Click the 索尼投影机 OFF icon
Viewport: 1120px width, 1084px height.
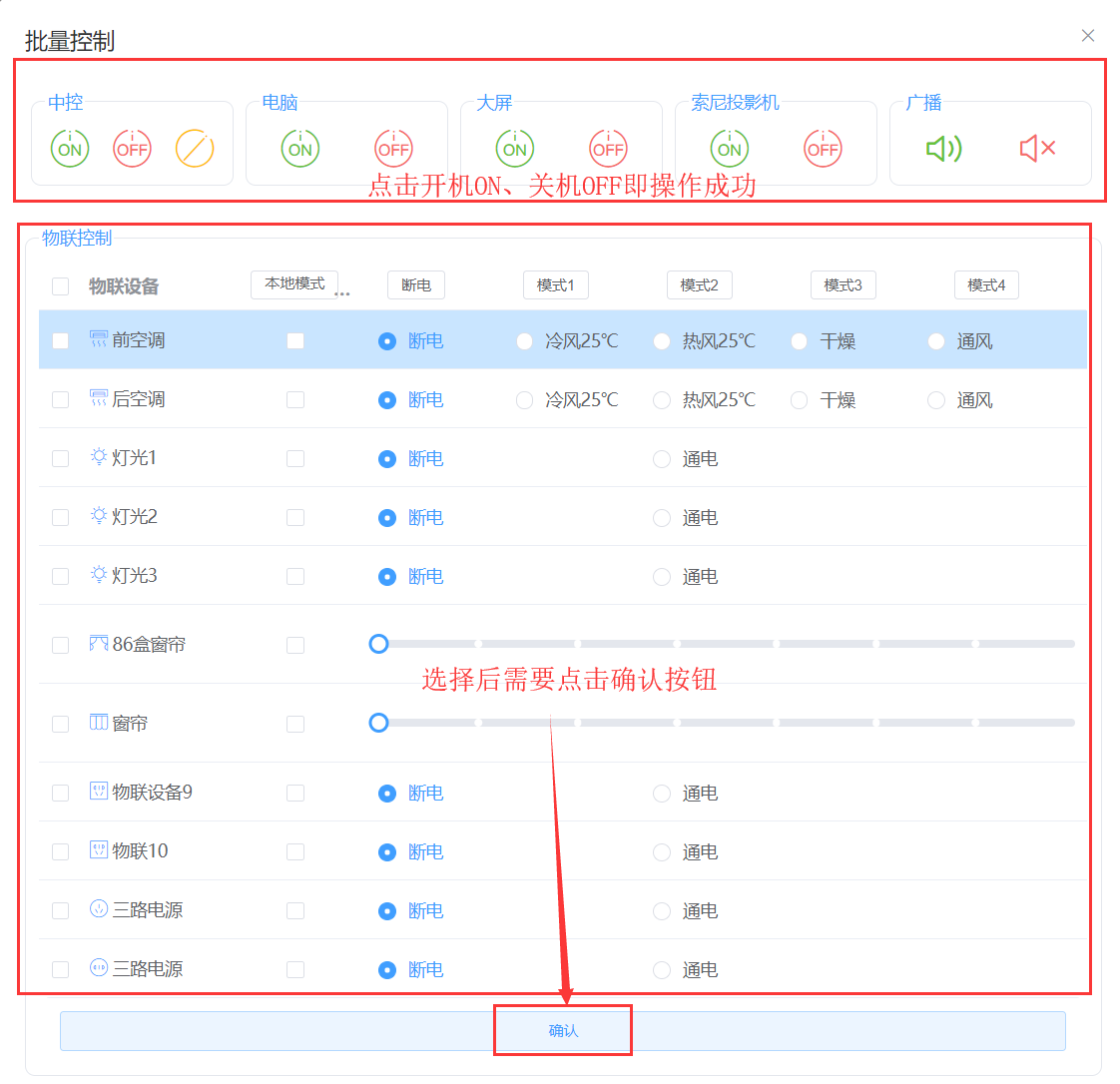coord(823,149)
